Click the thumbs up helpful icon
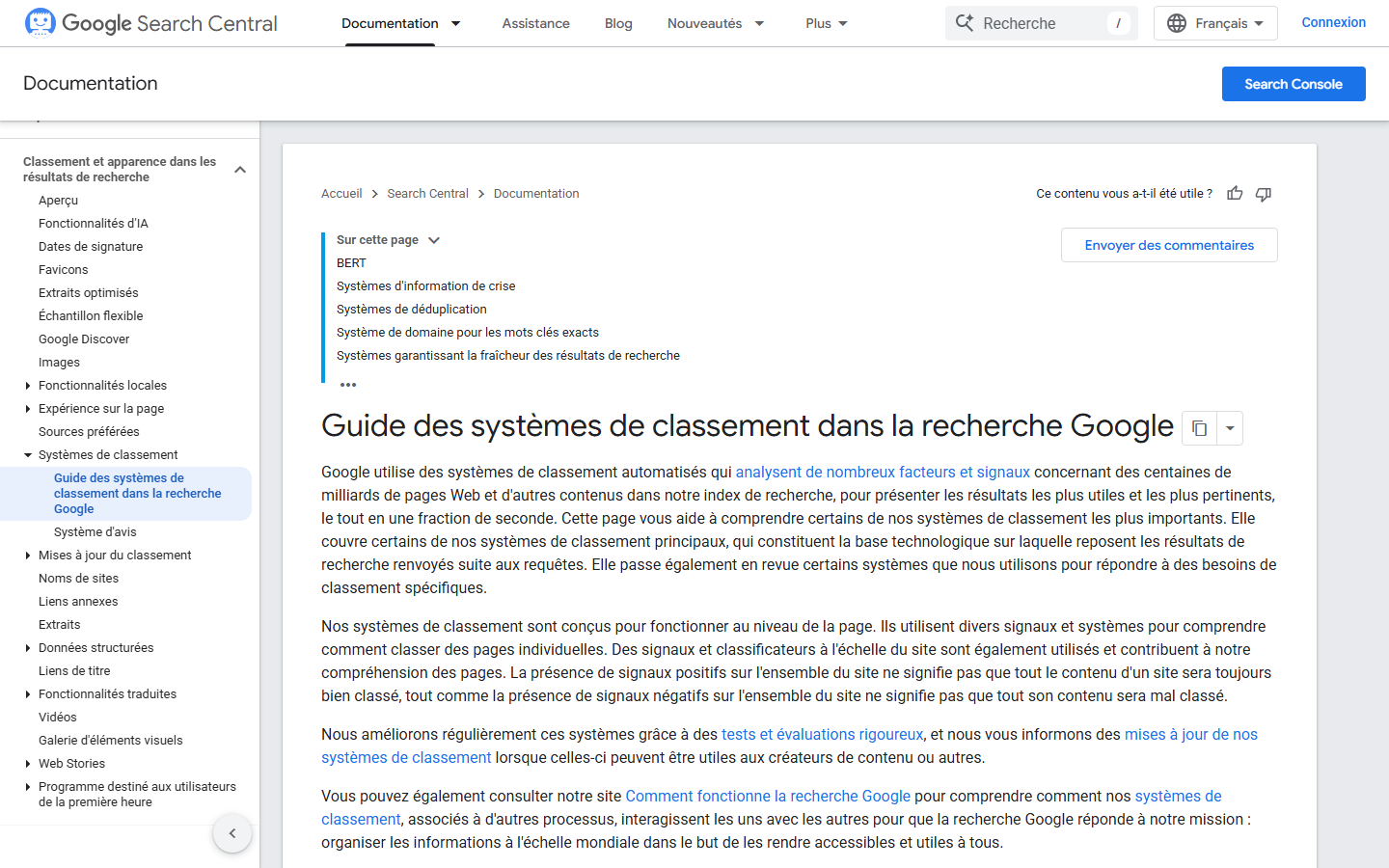 click(1235, 194)
